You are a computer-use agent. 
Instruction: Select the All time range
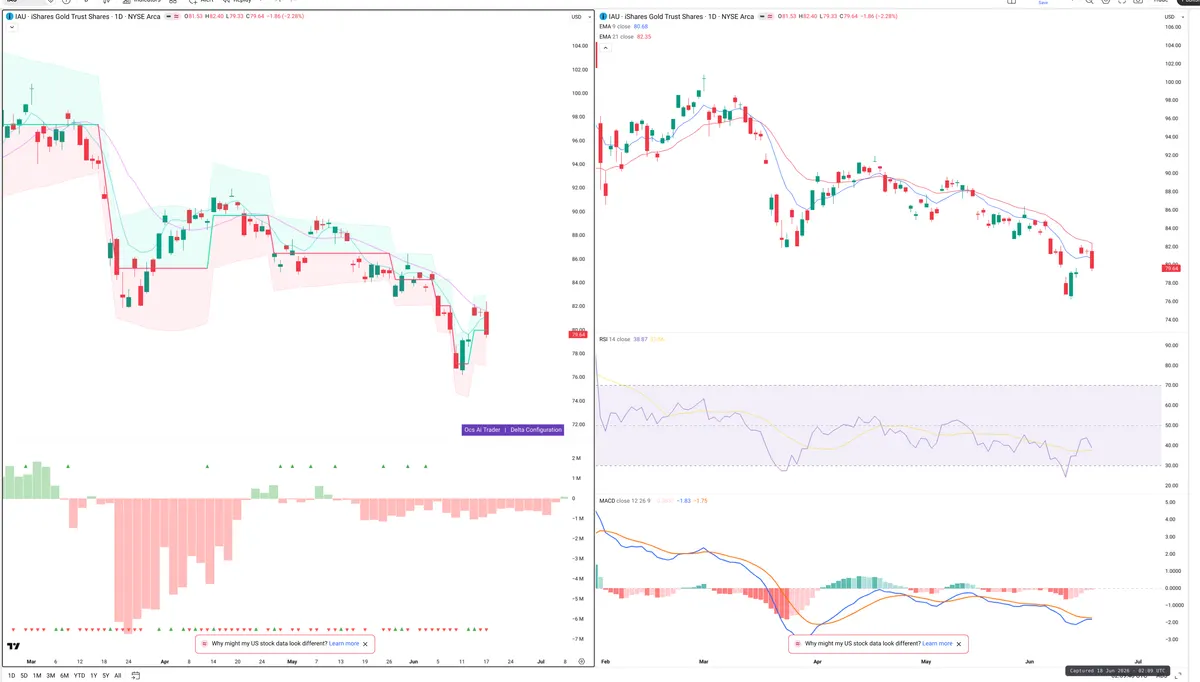pyautogui.click(x=117, y=675)
